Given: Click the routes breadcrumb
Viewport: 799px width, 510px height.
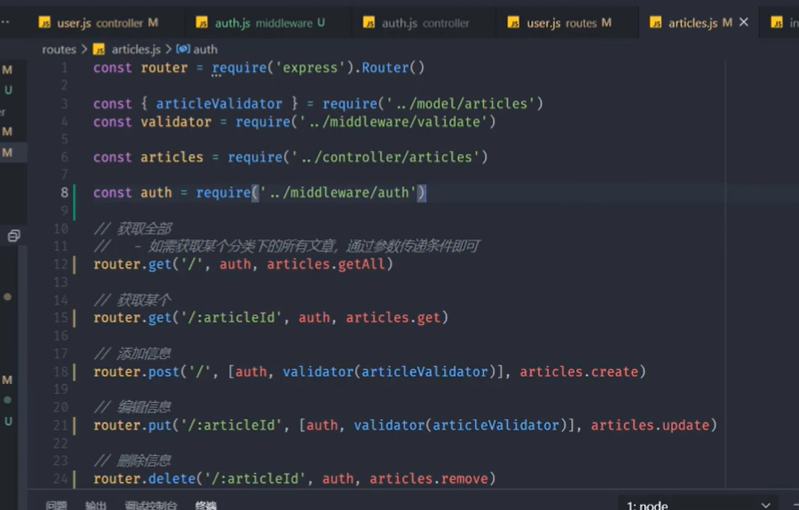Looking at the screenshot, I should (59, 49).
